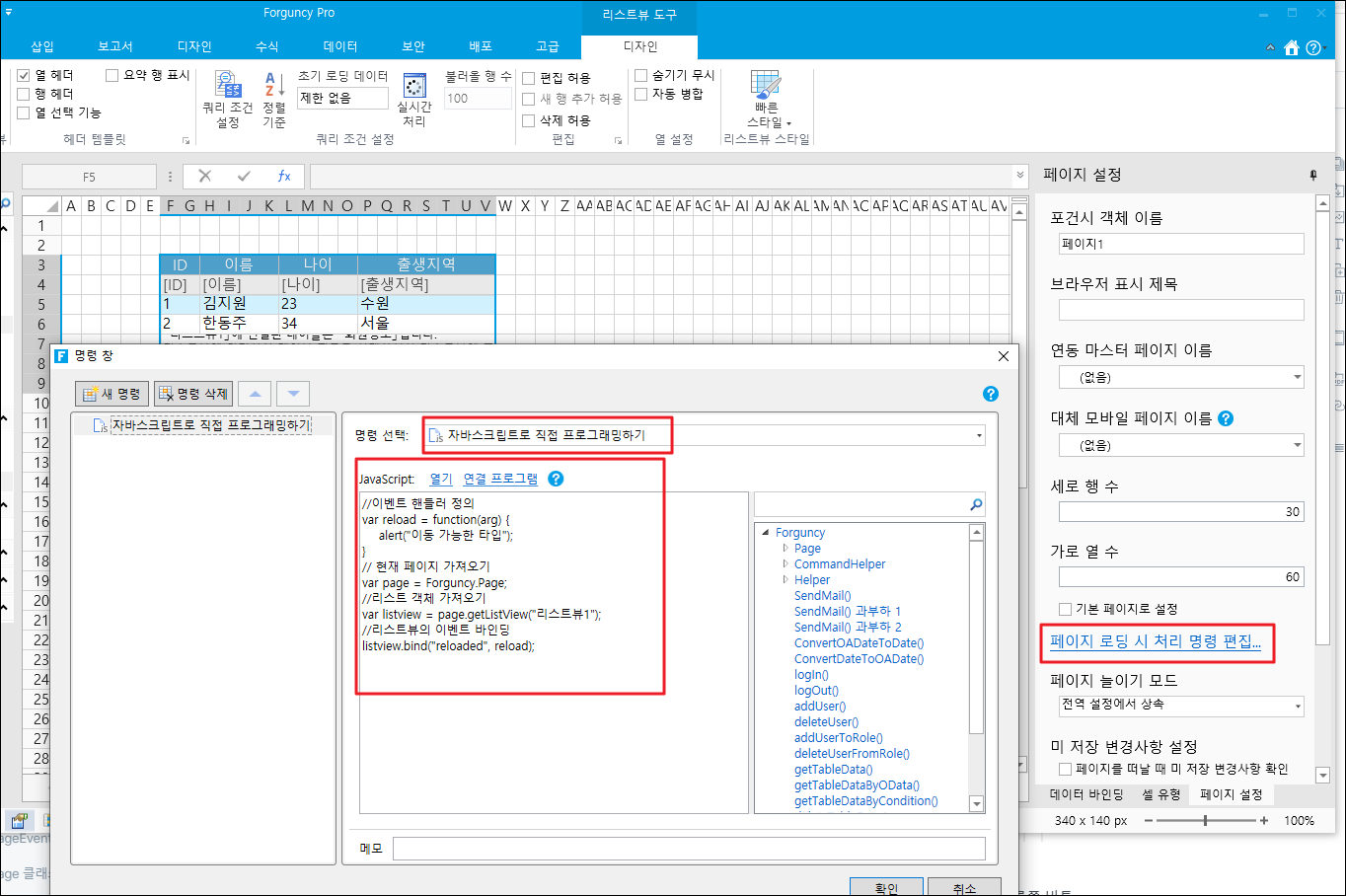Expand the Page node in the tree
The height and width of the screenshot is (896, 1346).
pyautogui.click(x=785, y=549)
